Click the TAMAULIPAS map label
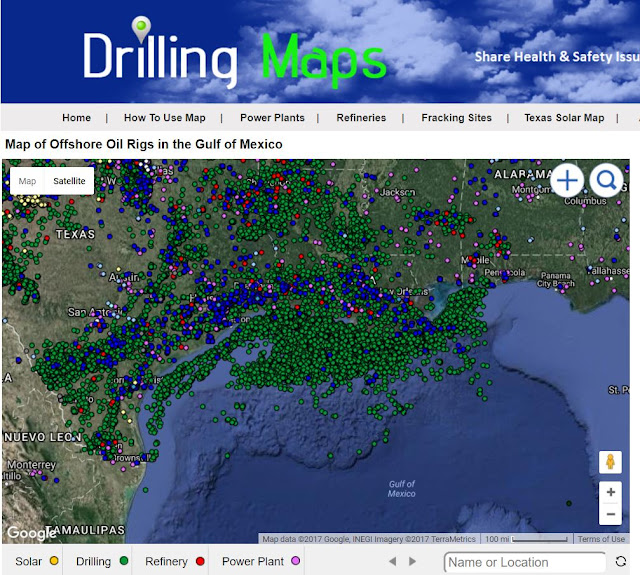The image size is (640, 575). pyautogui.click(x=85, y=530)
